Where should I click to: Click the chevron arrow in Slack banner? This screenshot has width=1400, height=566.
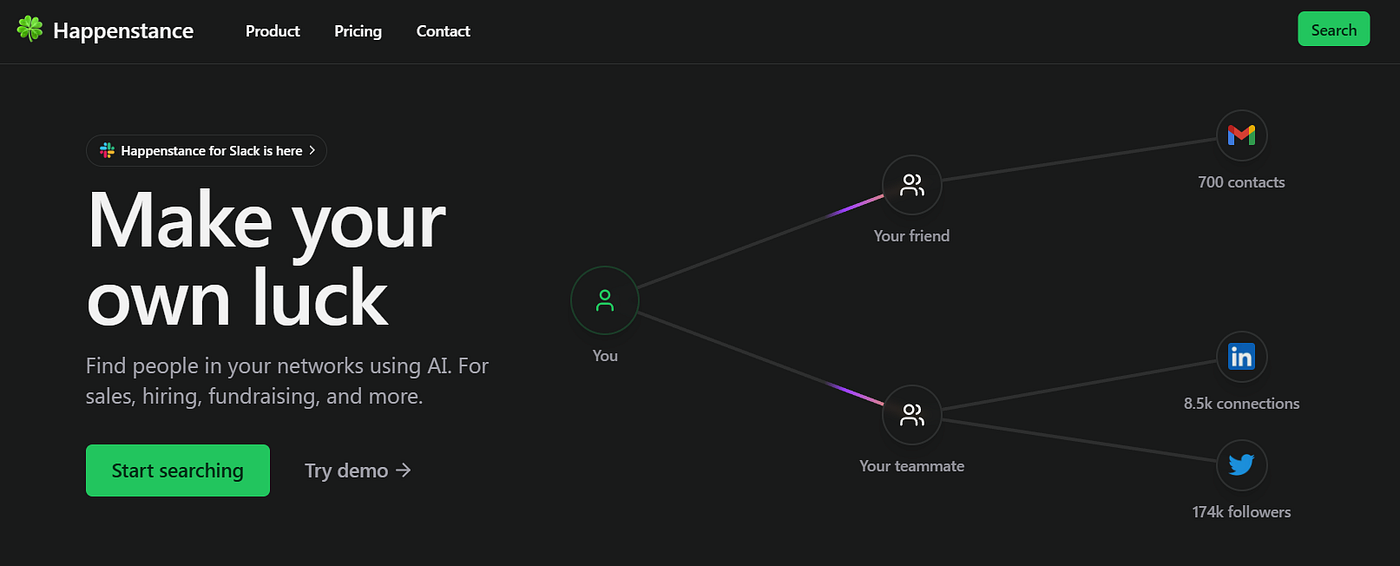pos(312,151)
